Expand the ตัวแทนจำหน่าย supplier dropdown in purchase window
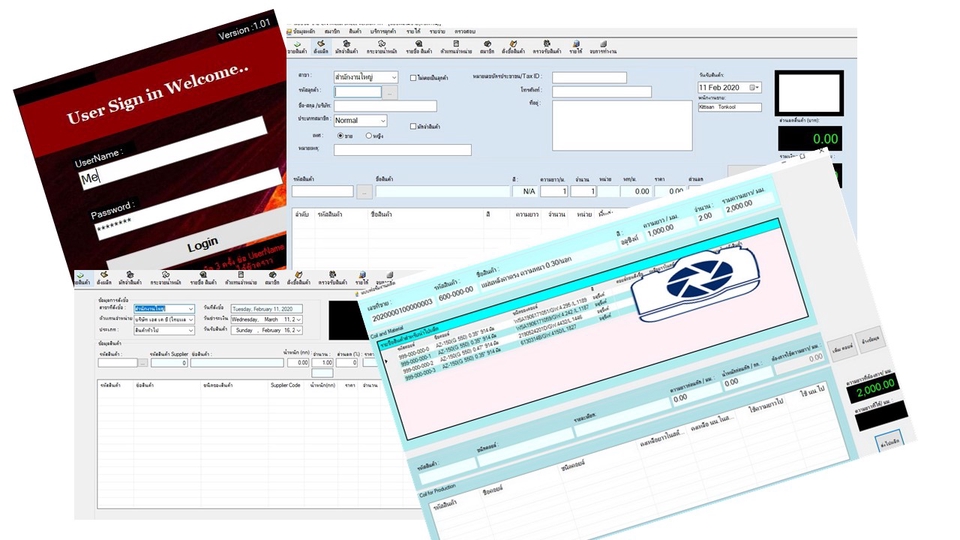This screenshot has height=540, width=960. click(190, 320)
